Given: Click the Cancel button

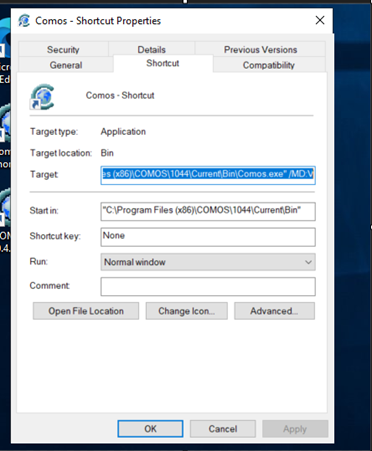Looking at the screenshot, I should pyautogui.click(x=223, y=429).
